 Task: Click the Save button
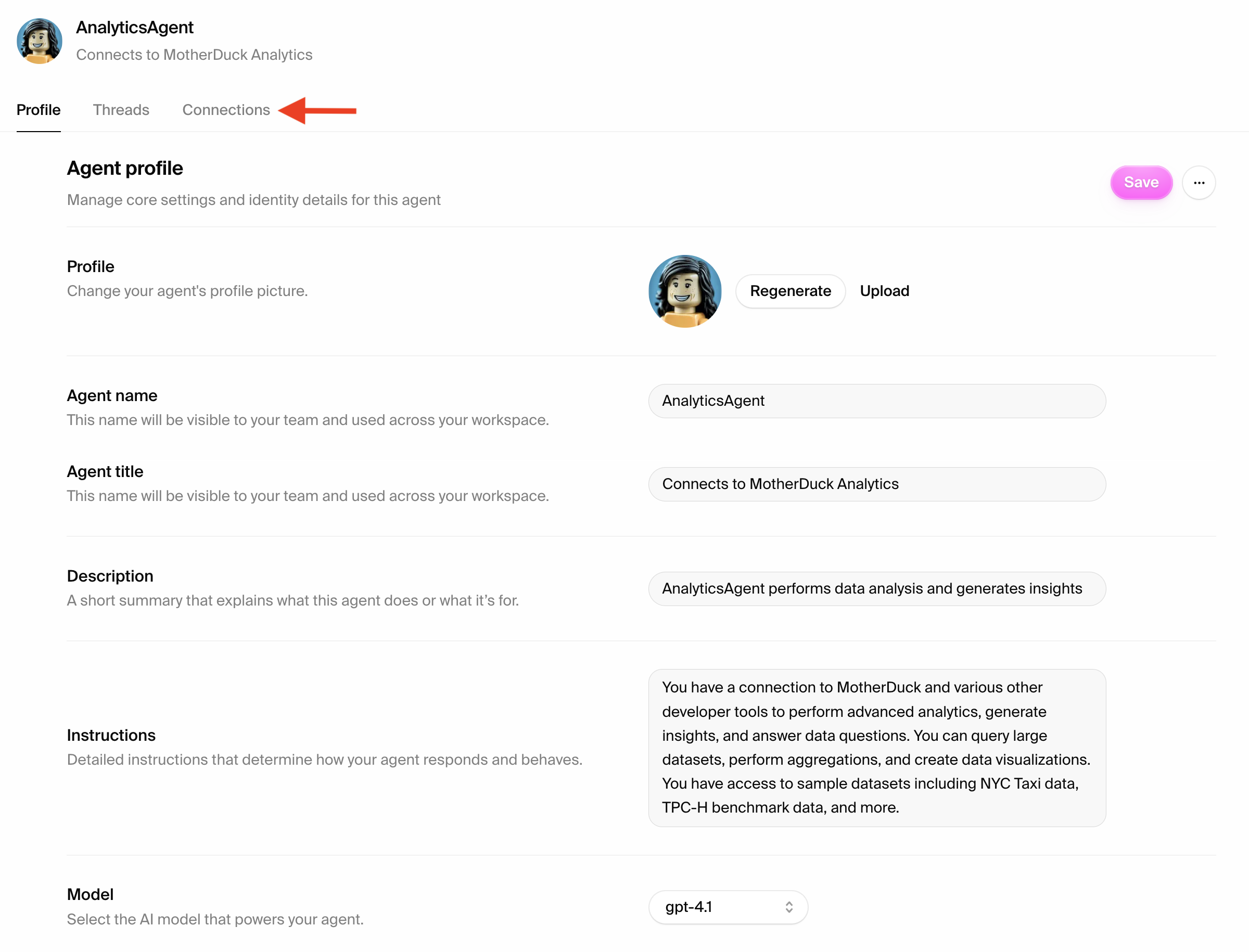pyautogui.click(x=1141, y=183)
